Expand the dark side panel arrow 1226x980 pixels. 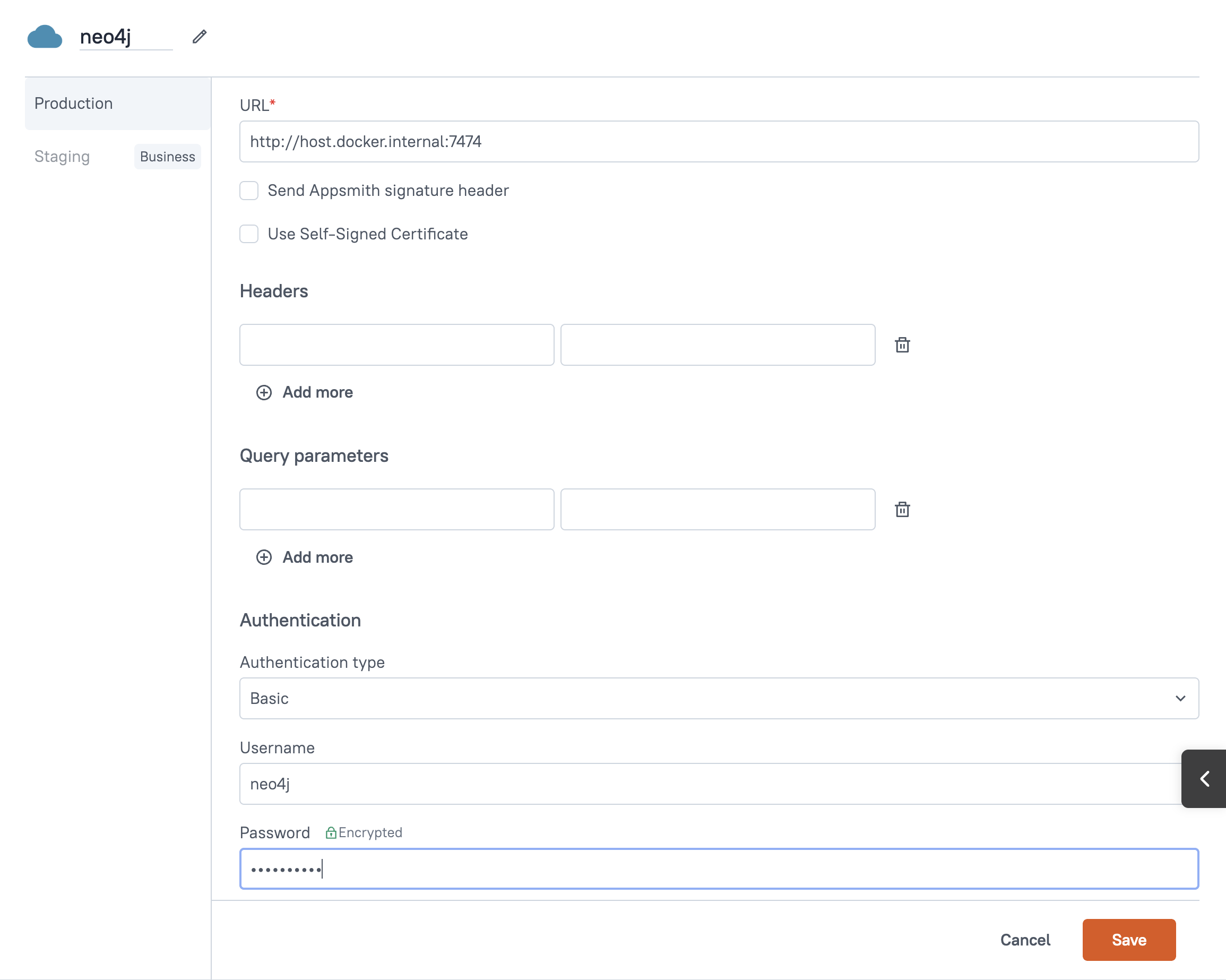[1204, 778]
